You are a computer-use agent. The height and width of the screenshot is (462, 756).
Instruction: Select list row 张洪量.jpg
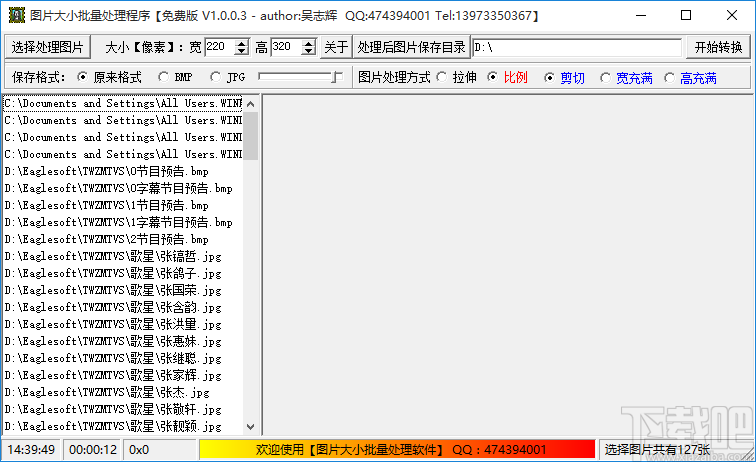coord(123,324)
